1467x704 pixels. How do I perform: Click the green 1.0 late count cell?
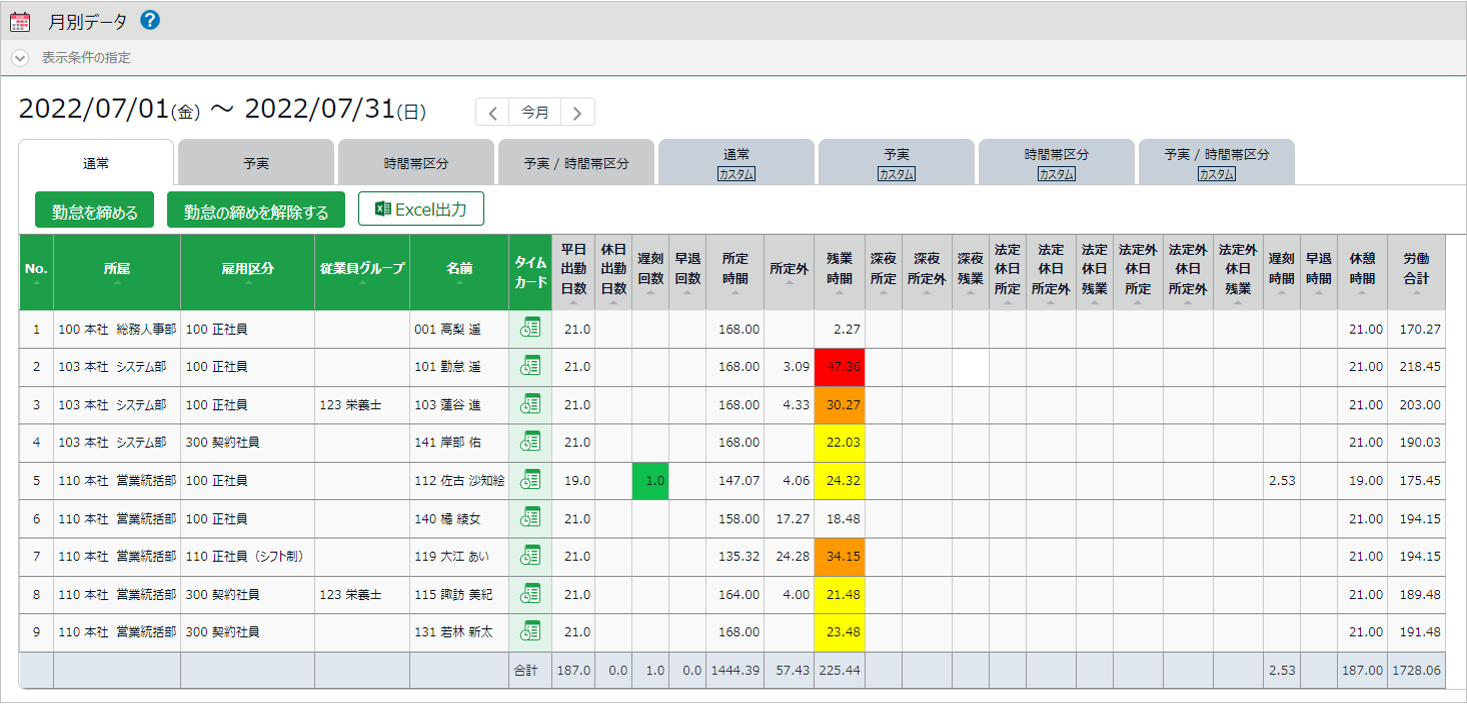(651, 481)
